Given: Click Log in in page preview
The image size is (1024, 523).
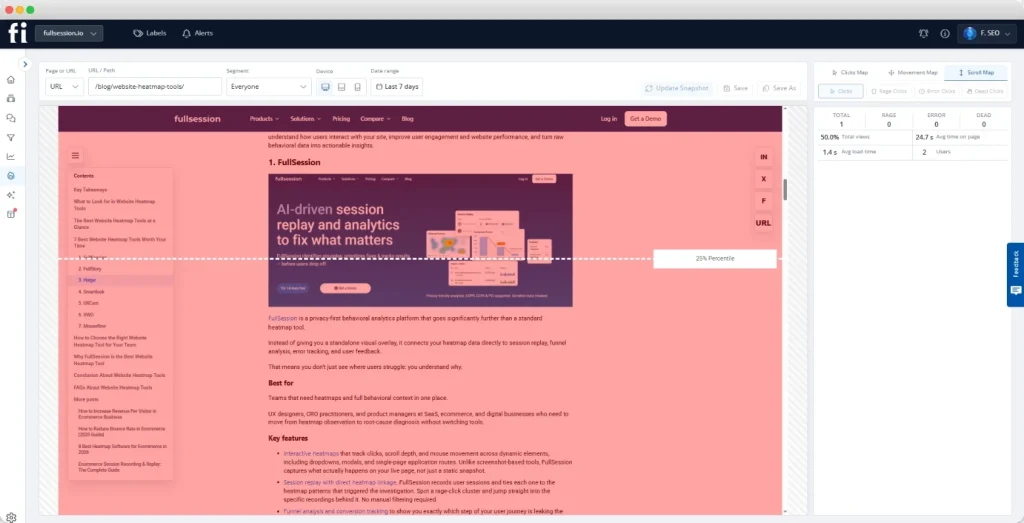Looking at the screenshot, I should 609,119.
